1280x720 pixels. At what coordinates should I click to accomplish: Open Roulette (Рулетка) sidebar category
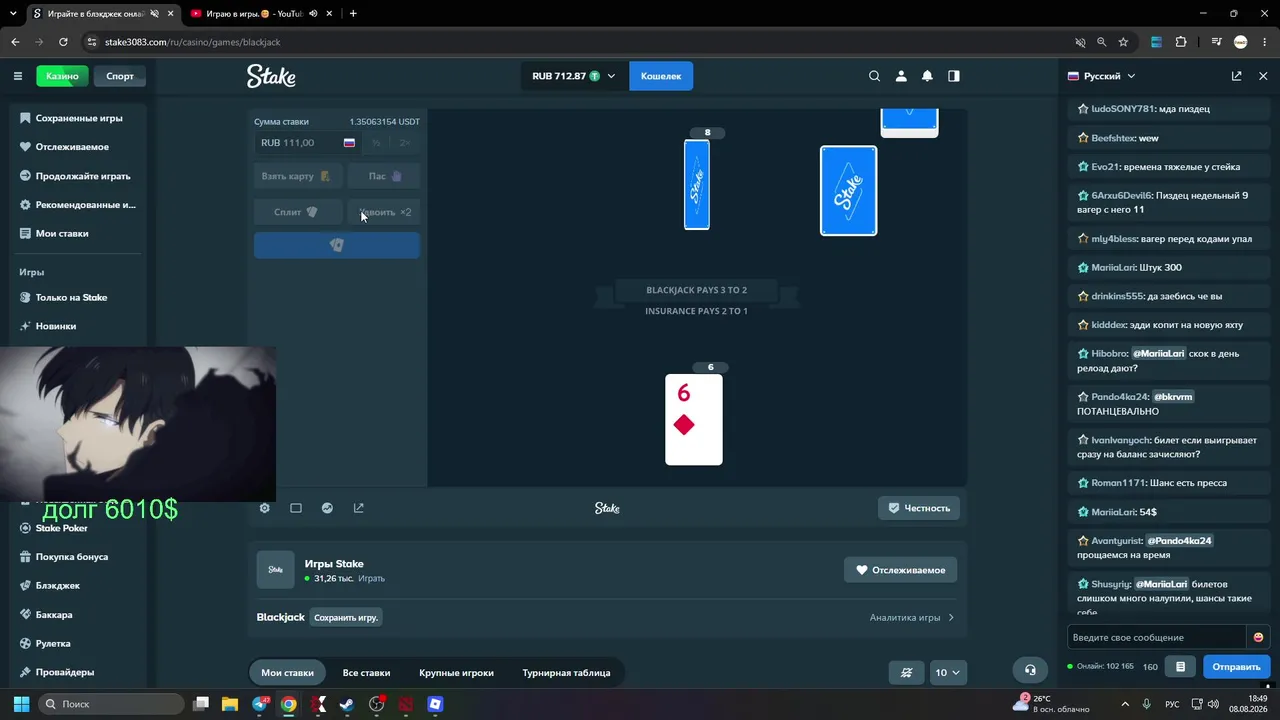tap(53, 644)
